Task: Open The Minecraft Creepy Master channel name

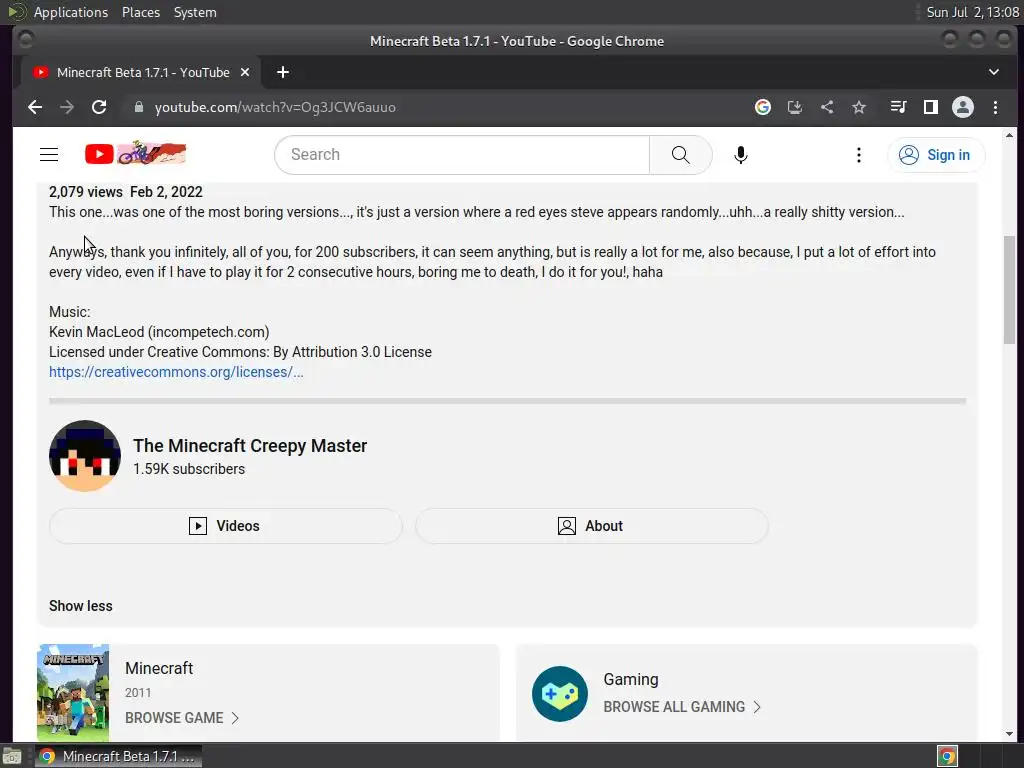Action: (x=250, y=445)
